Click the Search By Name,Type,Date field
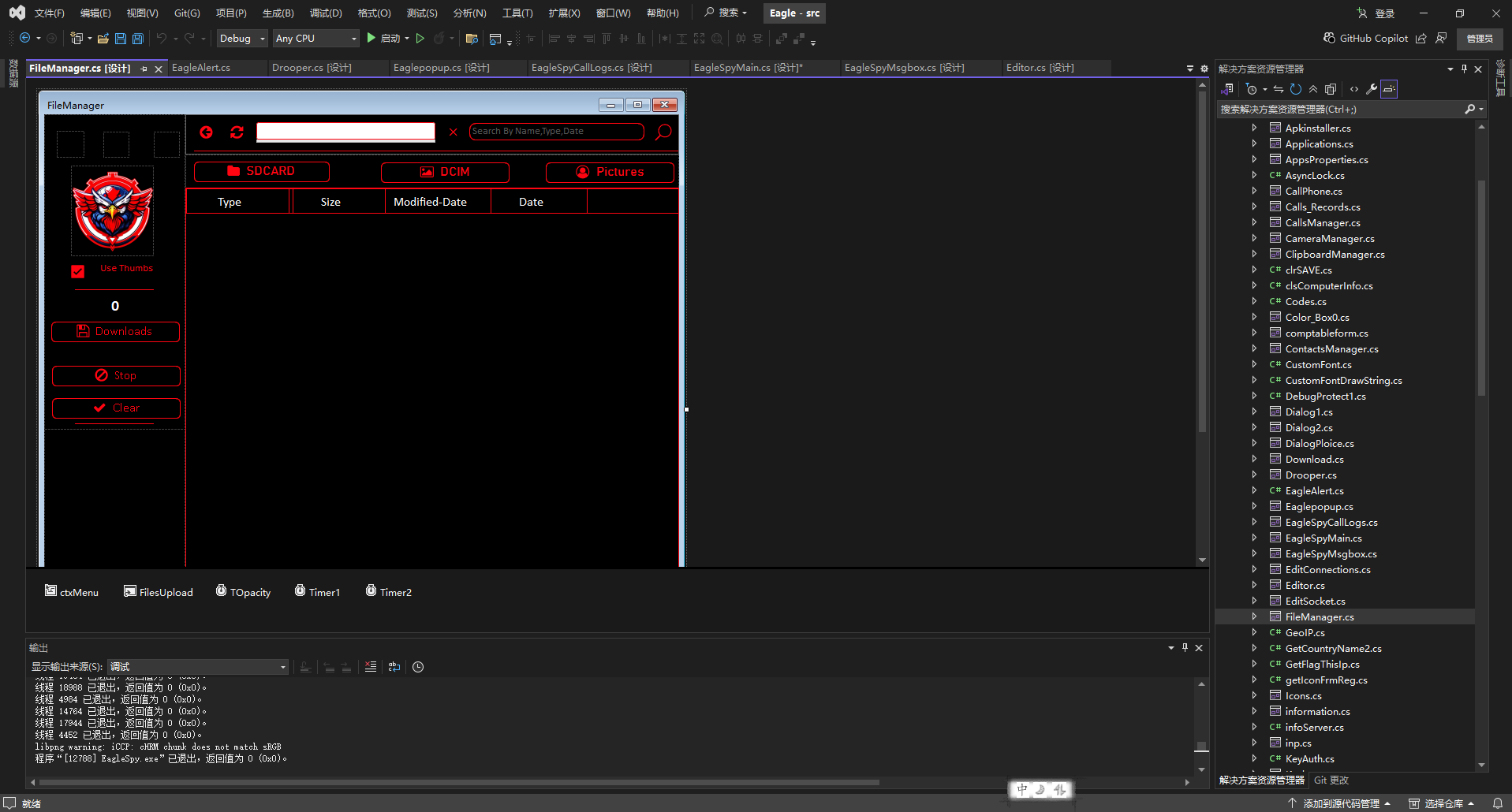This screenshot has width=1512, height=812. click(x=556, y=132)
